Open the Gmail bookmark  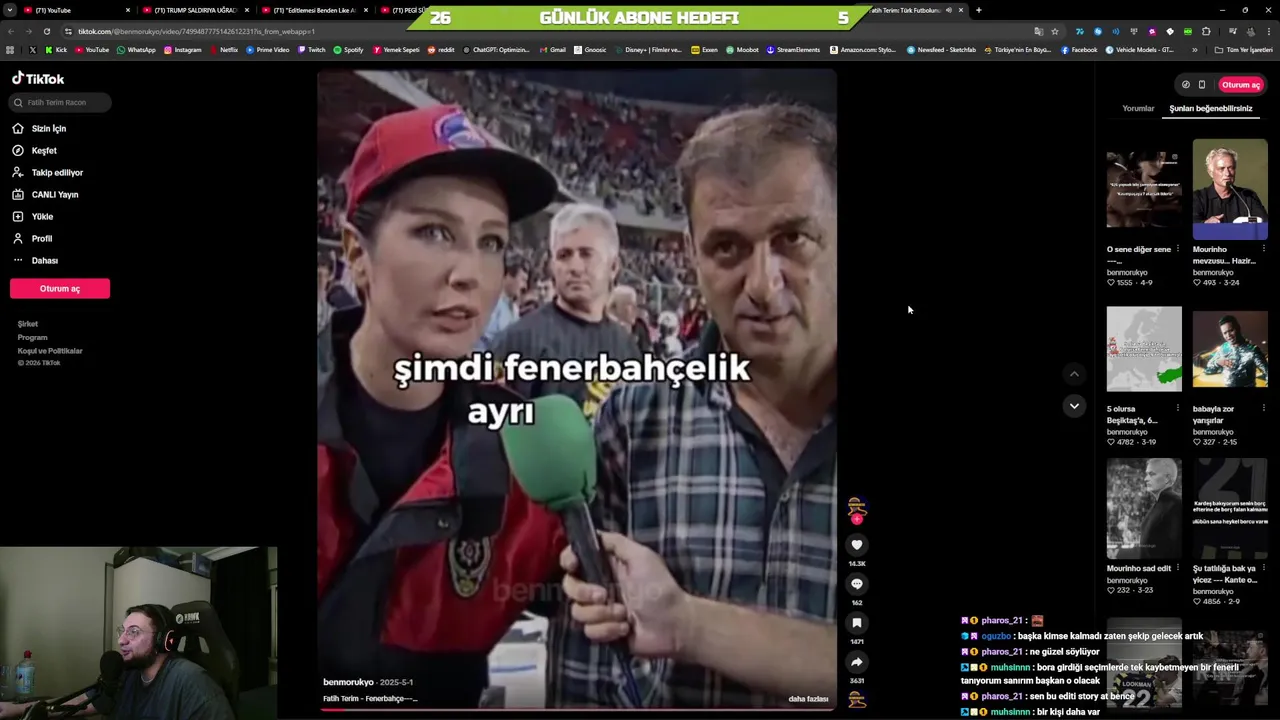[552, 50]
